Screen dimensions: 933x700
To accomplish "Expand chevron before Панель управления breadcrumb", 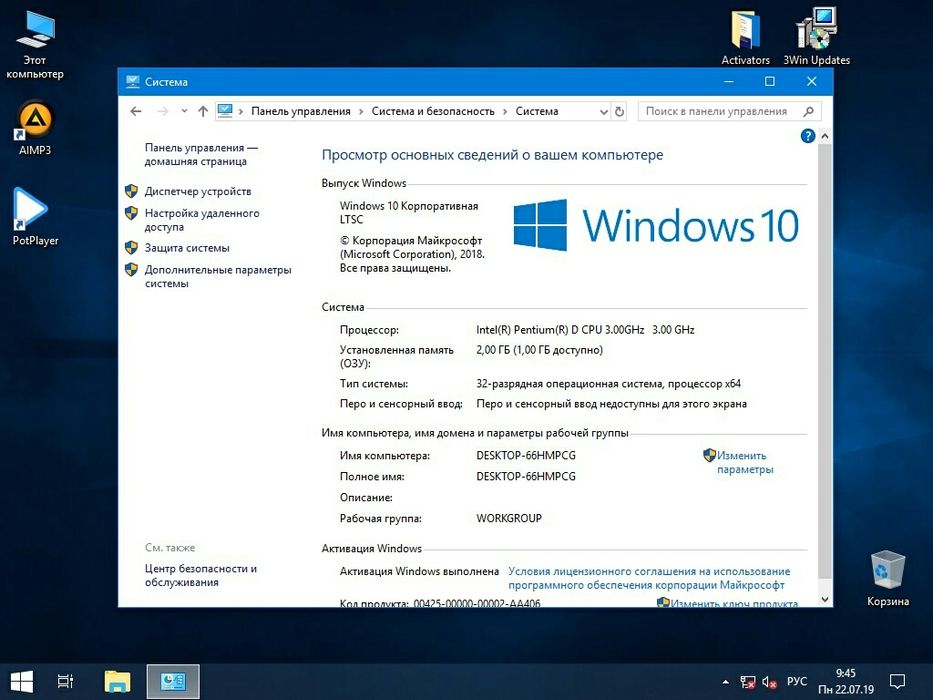I will click(x=241, y=112).
